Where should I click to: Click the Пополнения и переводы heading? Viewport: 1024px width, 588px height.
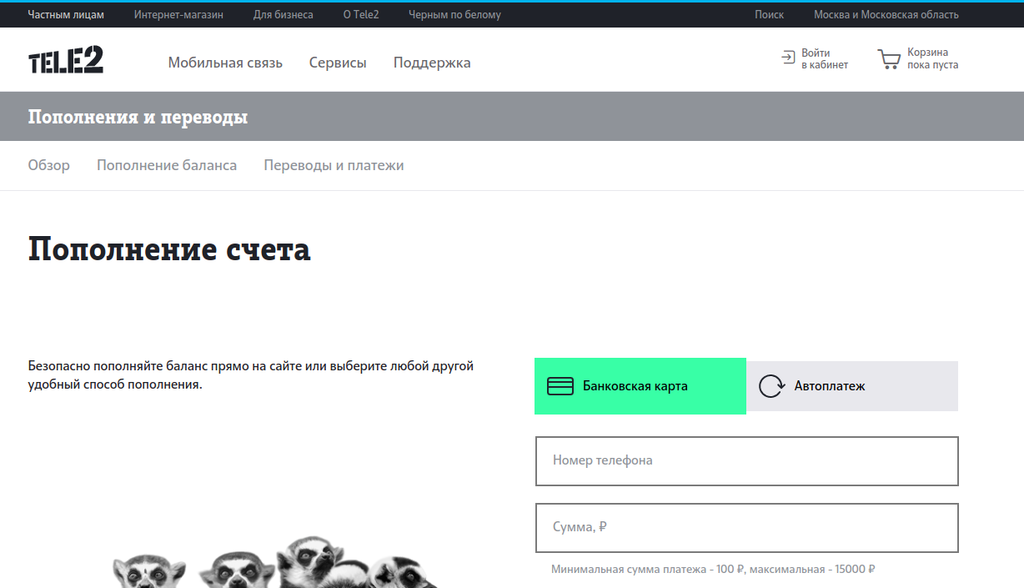(x=138, y=117)
